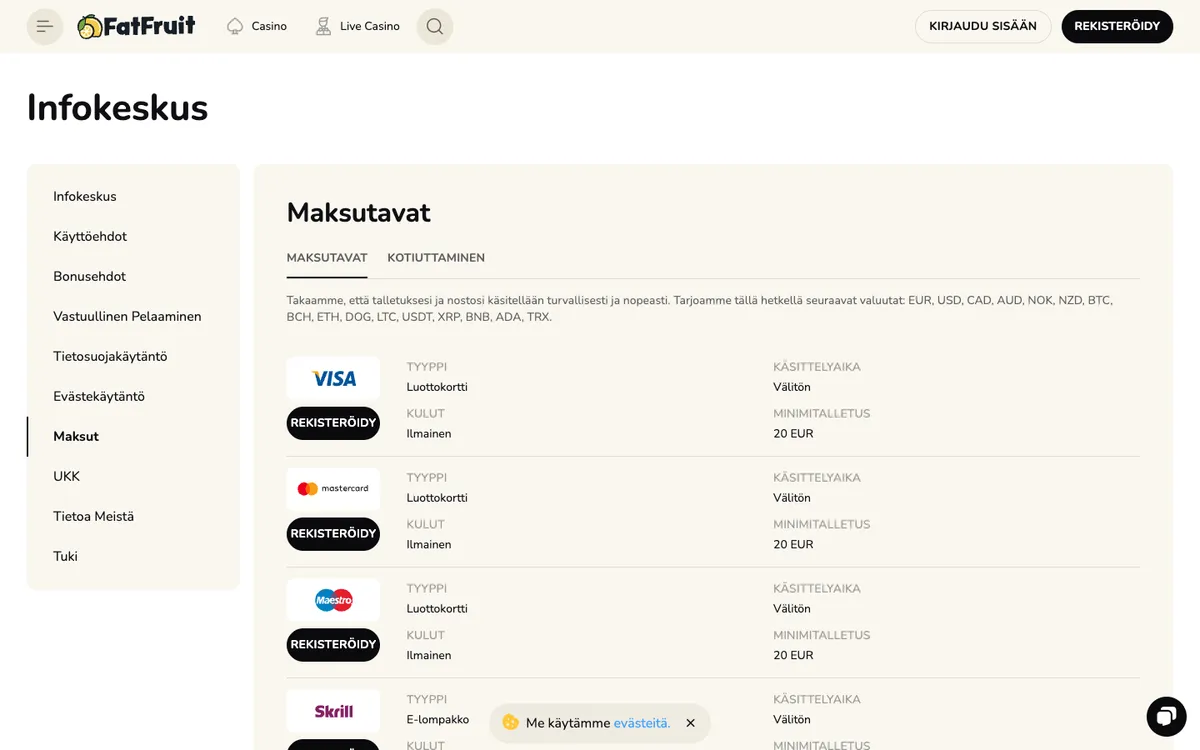The width and height of the screenshot is (1200, 750).
Task: Open Infokeskus in the sidebar
Action: [85, 197]
